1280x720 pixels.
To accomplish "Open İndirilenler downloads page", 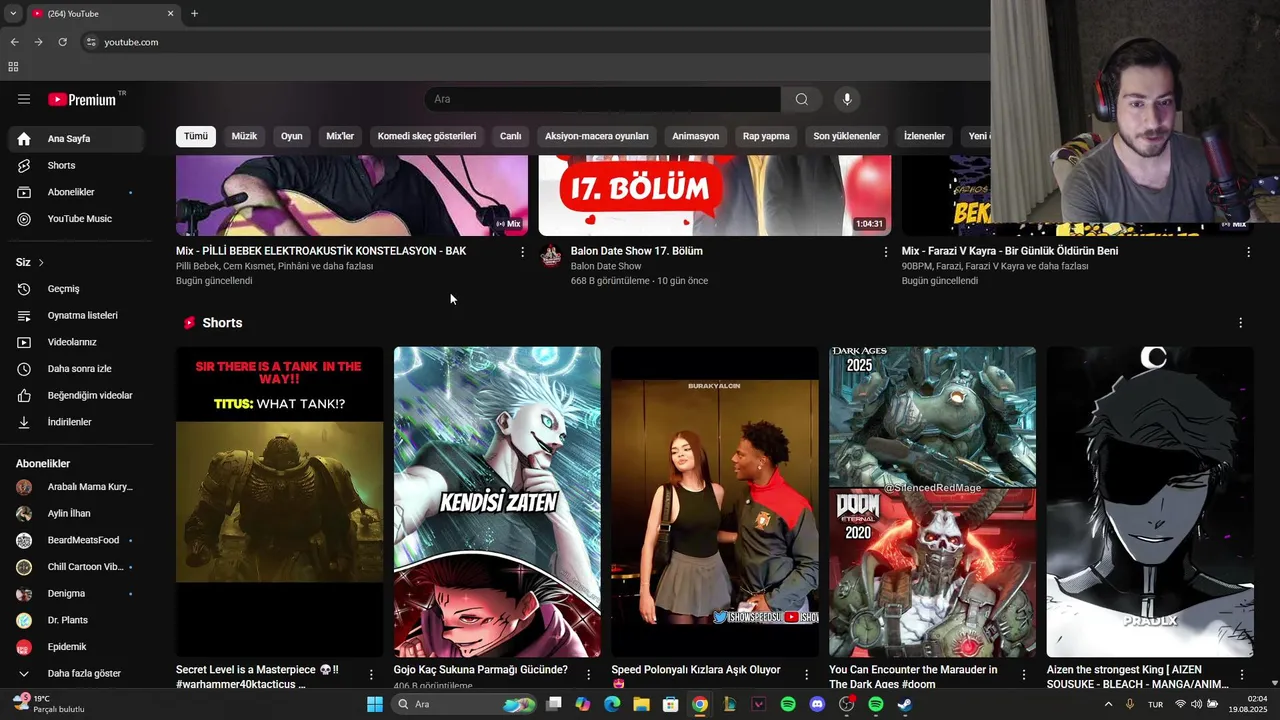I will [77, 422].
